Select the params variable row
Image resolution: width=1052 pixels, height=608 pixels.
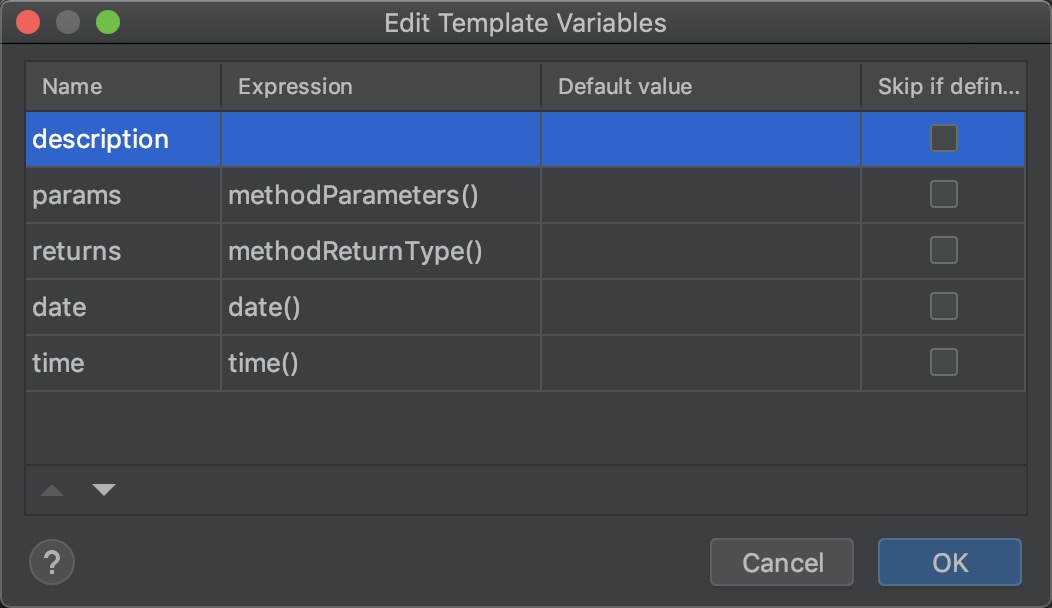tap(77, 195)
